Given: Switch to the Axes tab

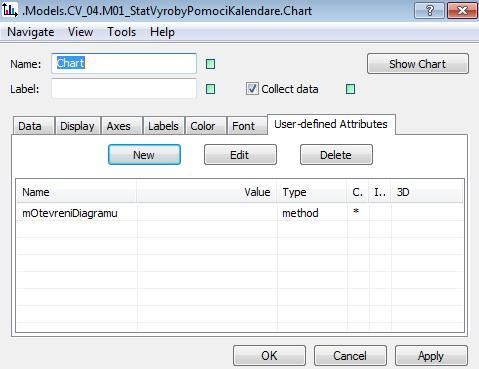Looking at the screenshot, I should point(122,126).
